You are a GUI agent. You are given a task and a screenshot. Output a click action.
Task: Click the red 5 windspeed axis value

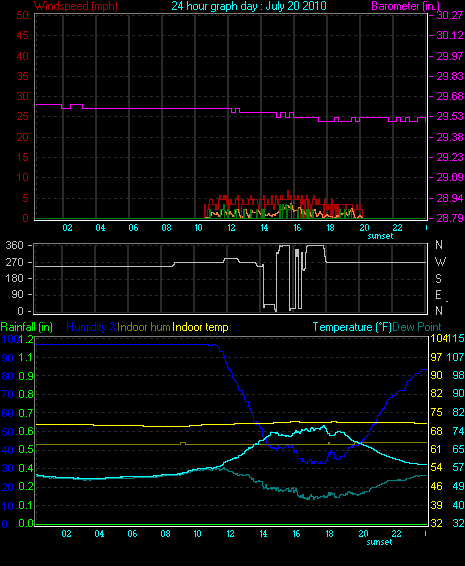coord(25,198)
